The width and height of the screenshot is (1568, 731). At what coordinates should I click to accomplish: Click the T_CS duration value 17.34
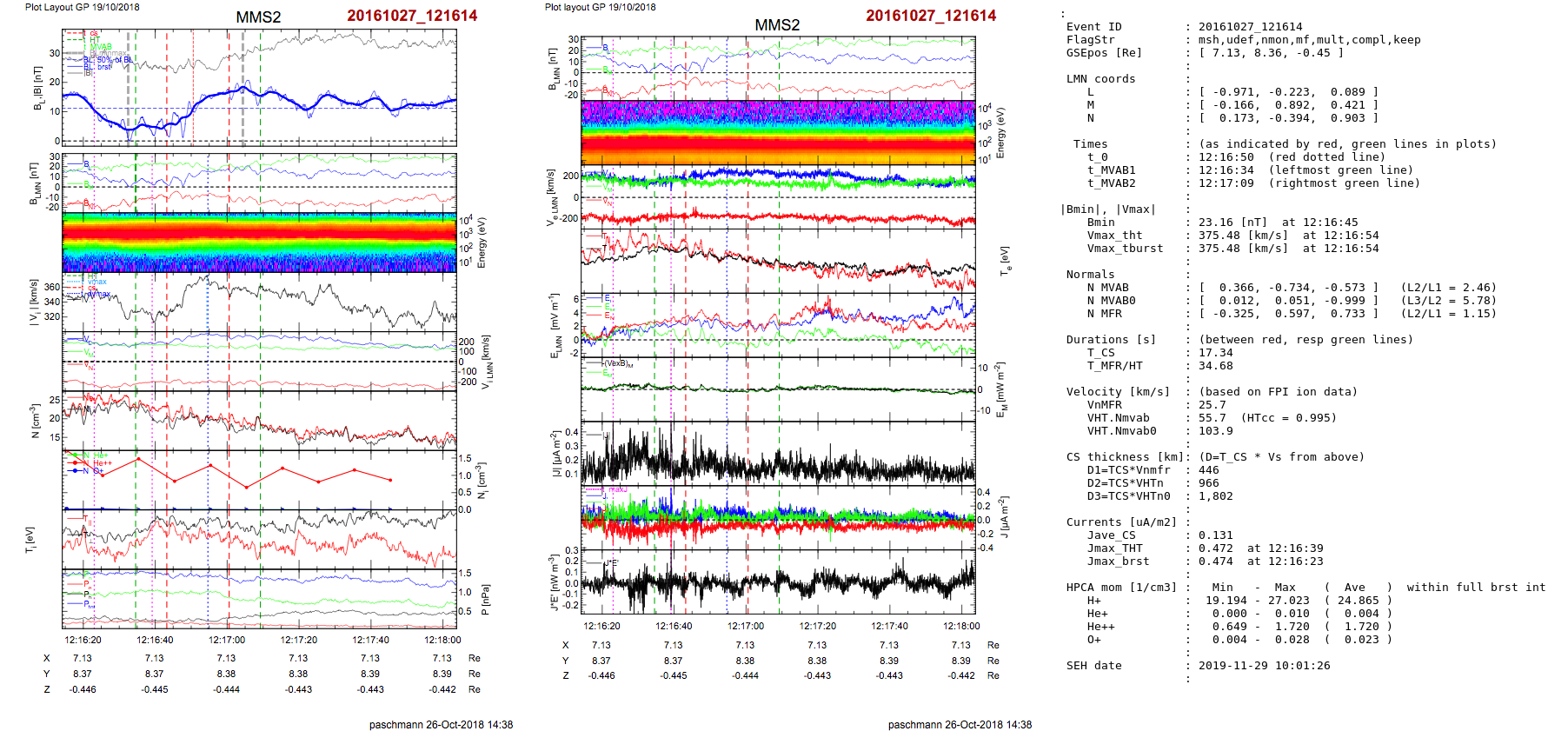coord(1215,353)
